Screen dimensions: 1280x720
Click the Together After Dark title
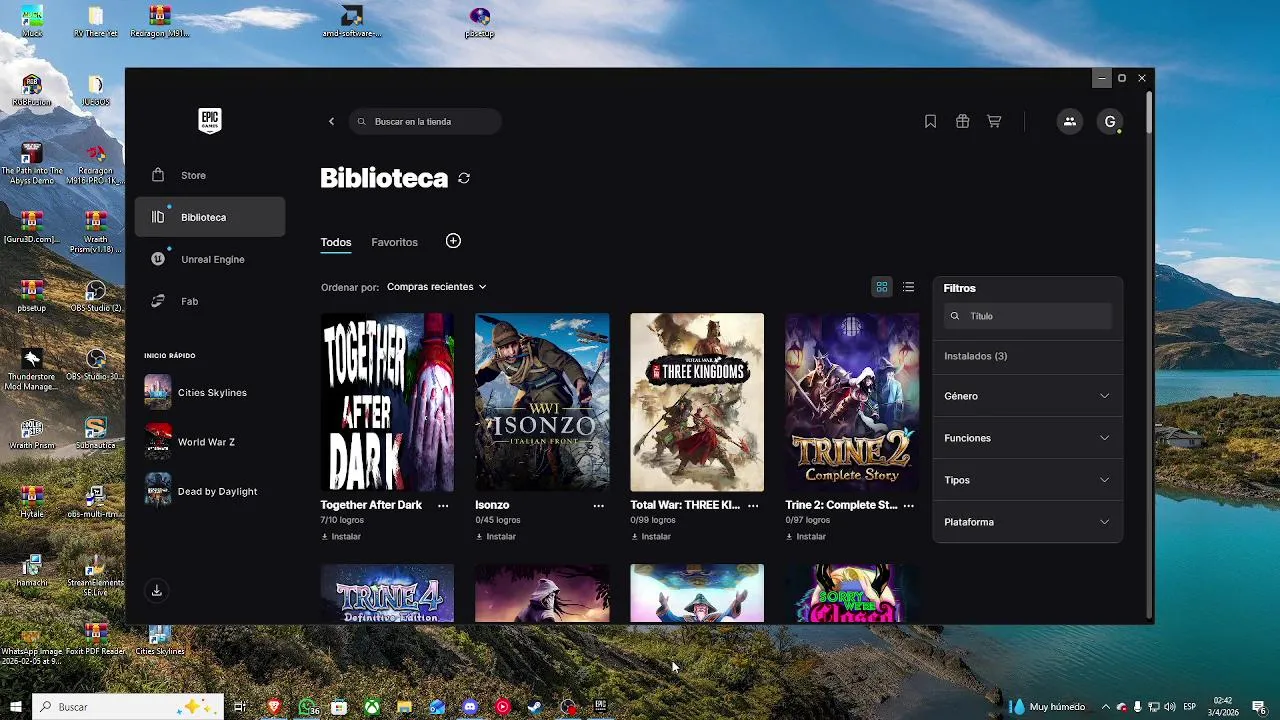(x=371, y=505)
